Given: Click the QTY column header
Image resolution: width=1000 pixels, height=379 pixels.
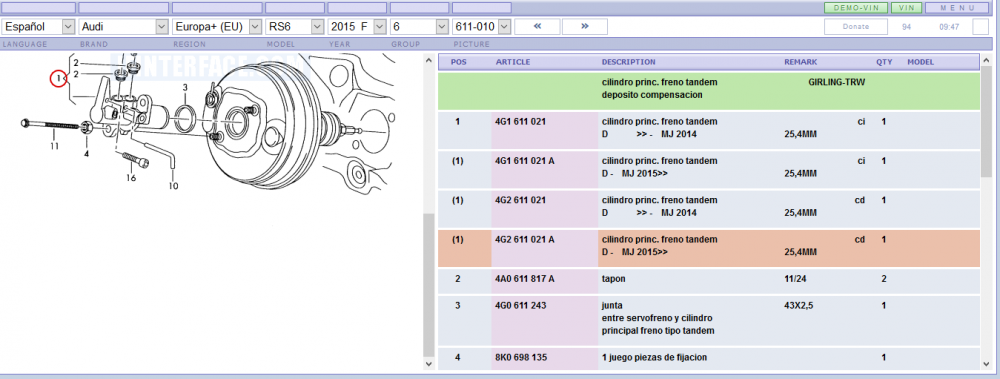Looking at the screenshot, I should pos(884,63).
